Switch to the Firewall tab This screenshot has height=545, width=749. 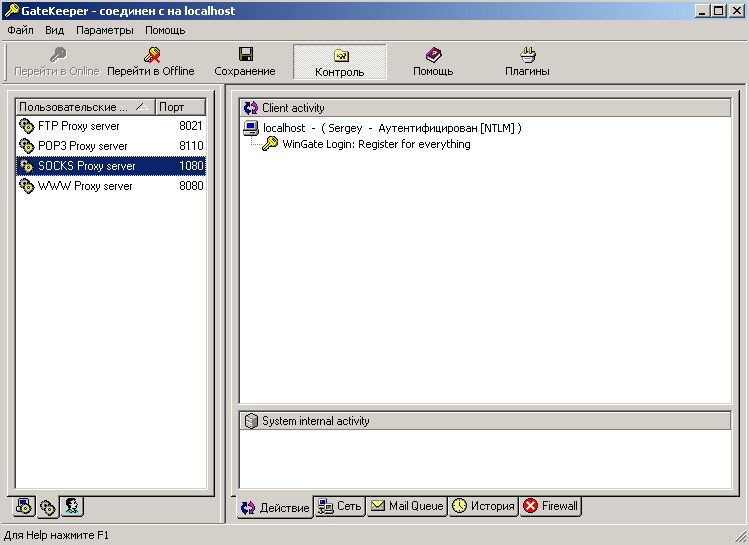[550, 506]
